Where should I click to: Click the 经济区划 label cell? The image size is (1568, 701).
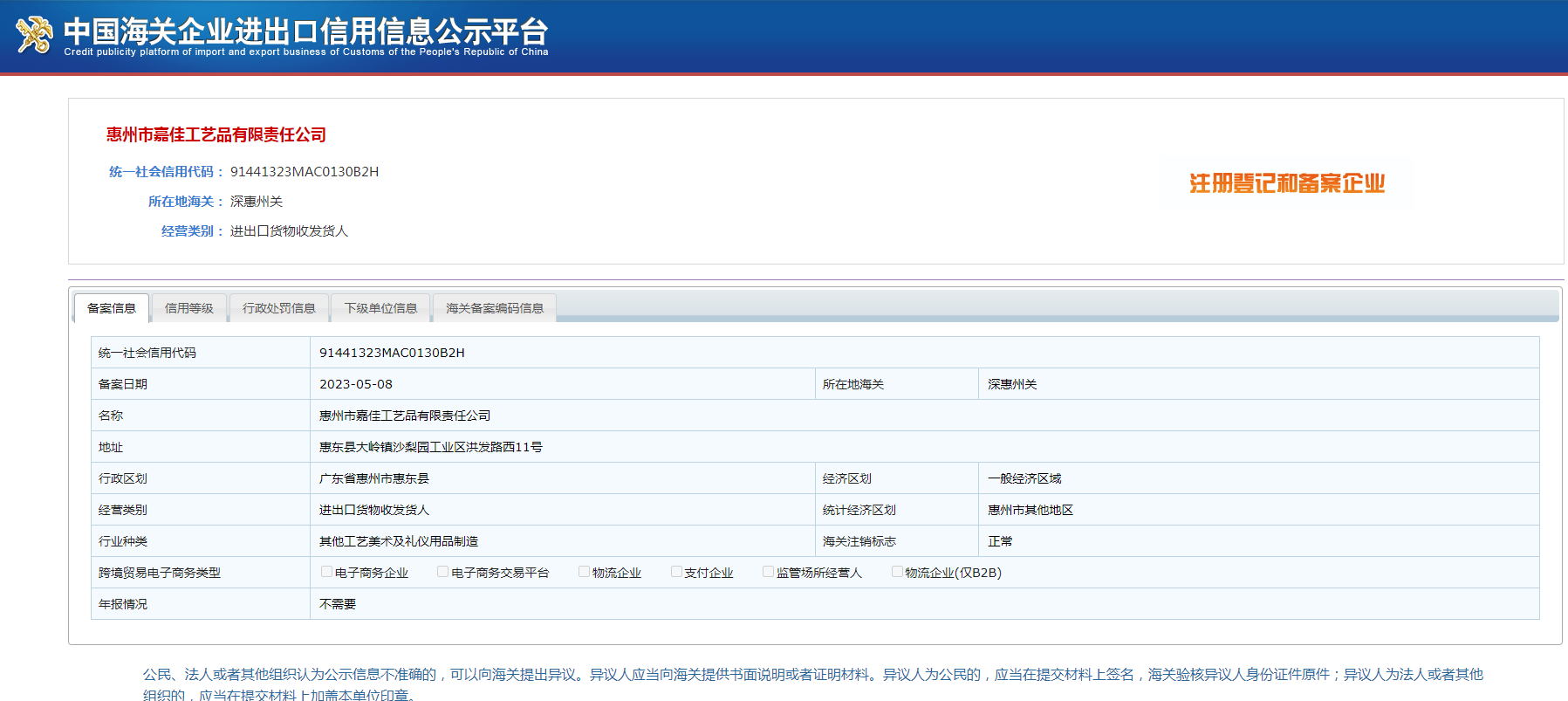click(897, 478)
